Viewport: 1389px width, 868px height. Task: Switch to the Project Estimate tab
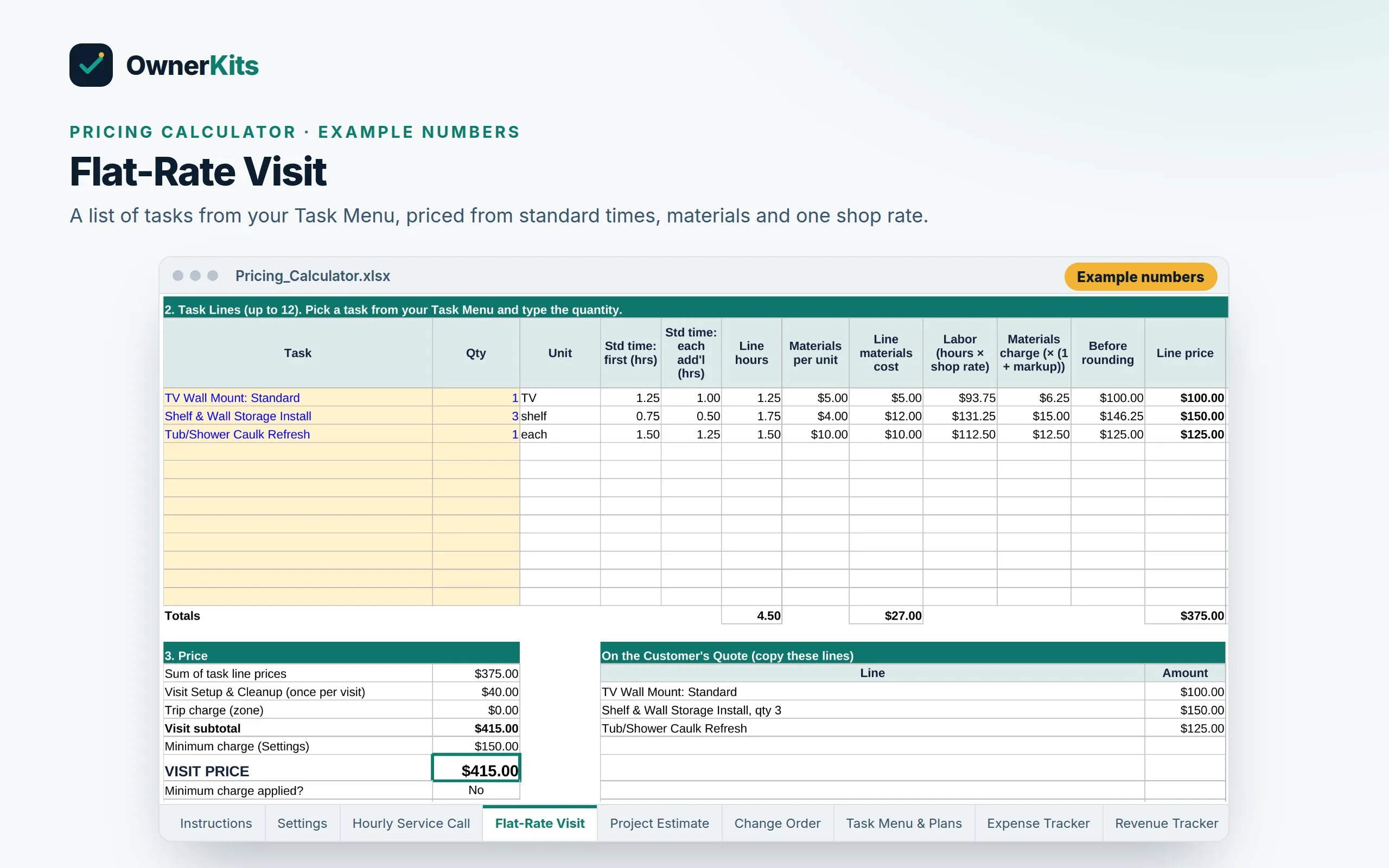coord(659,823)
